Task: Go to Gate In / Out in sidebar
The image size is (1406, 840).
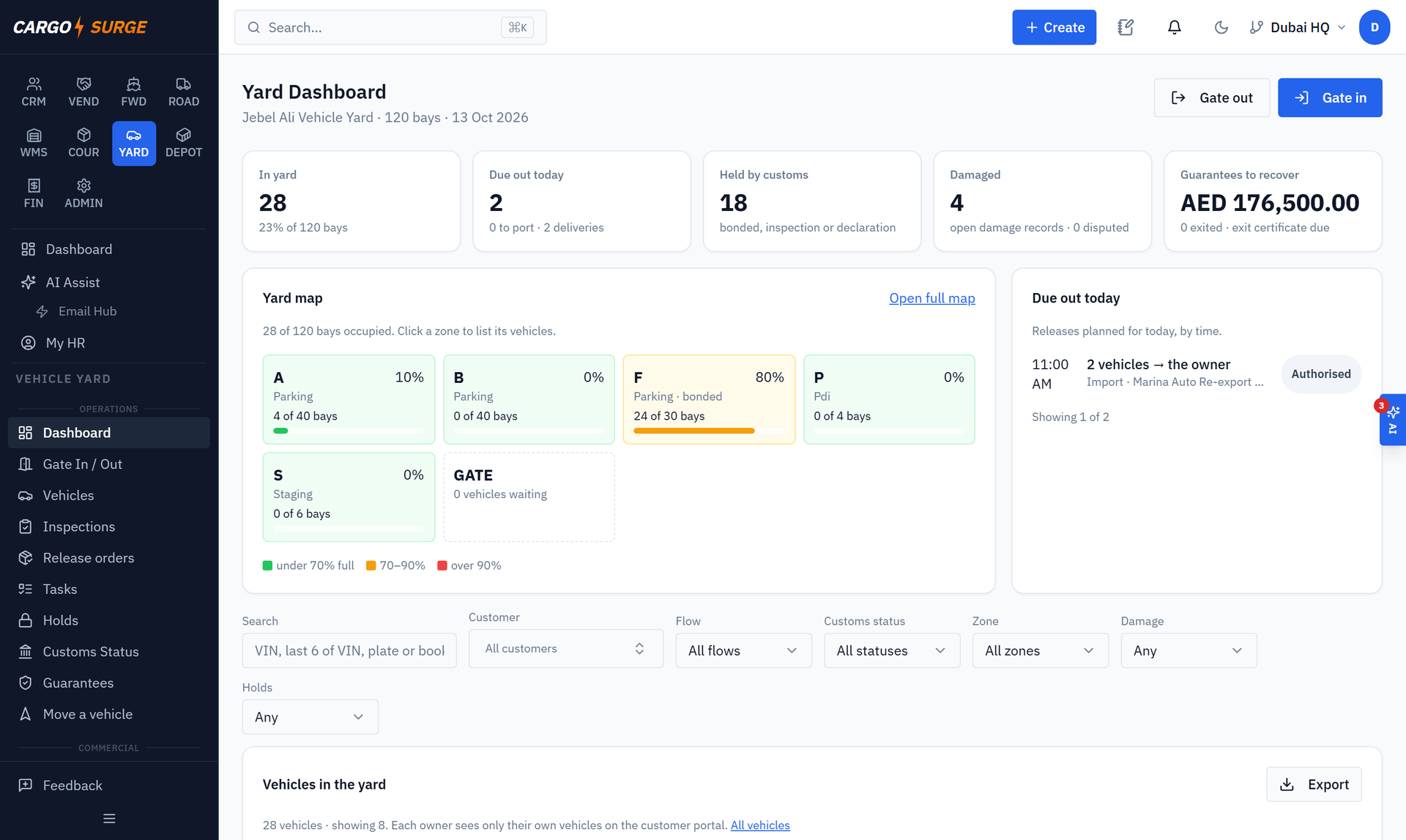Action: click(108, 464)
